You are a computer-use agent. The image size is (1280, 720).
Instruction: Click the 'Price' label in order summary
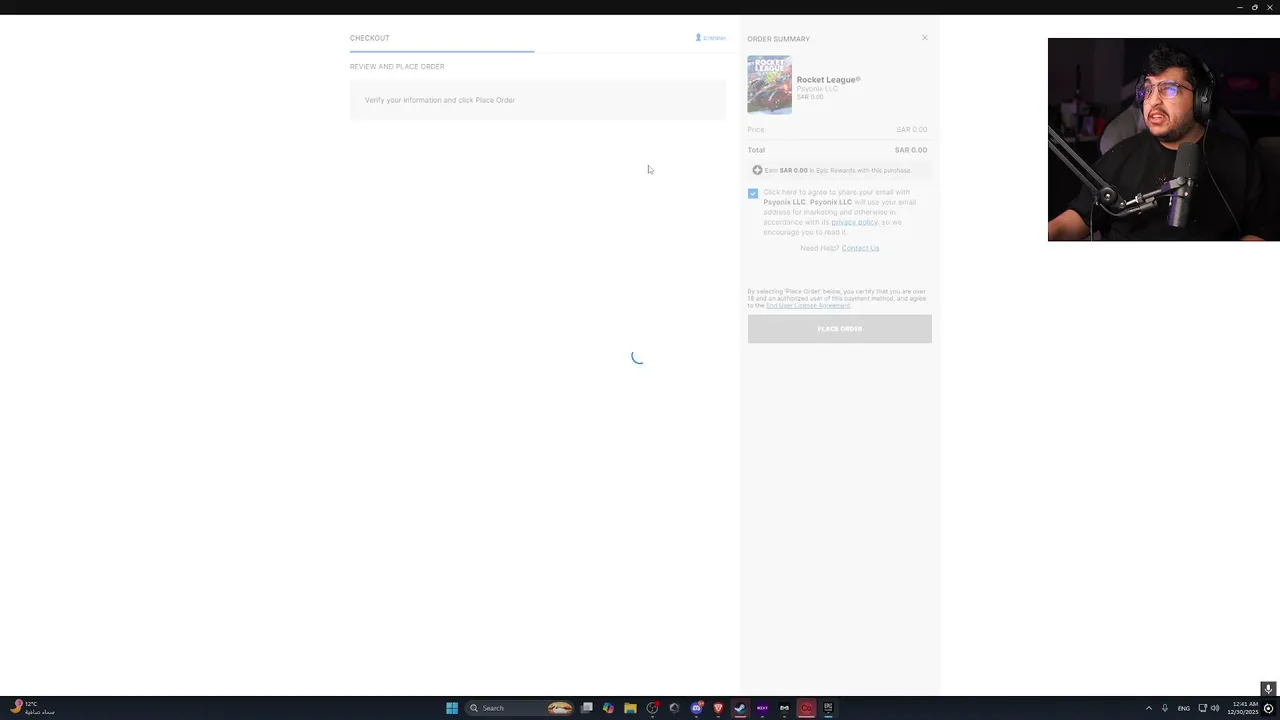pos(756,130)
